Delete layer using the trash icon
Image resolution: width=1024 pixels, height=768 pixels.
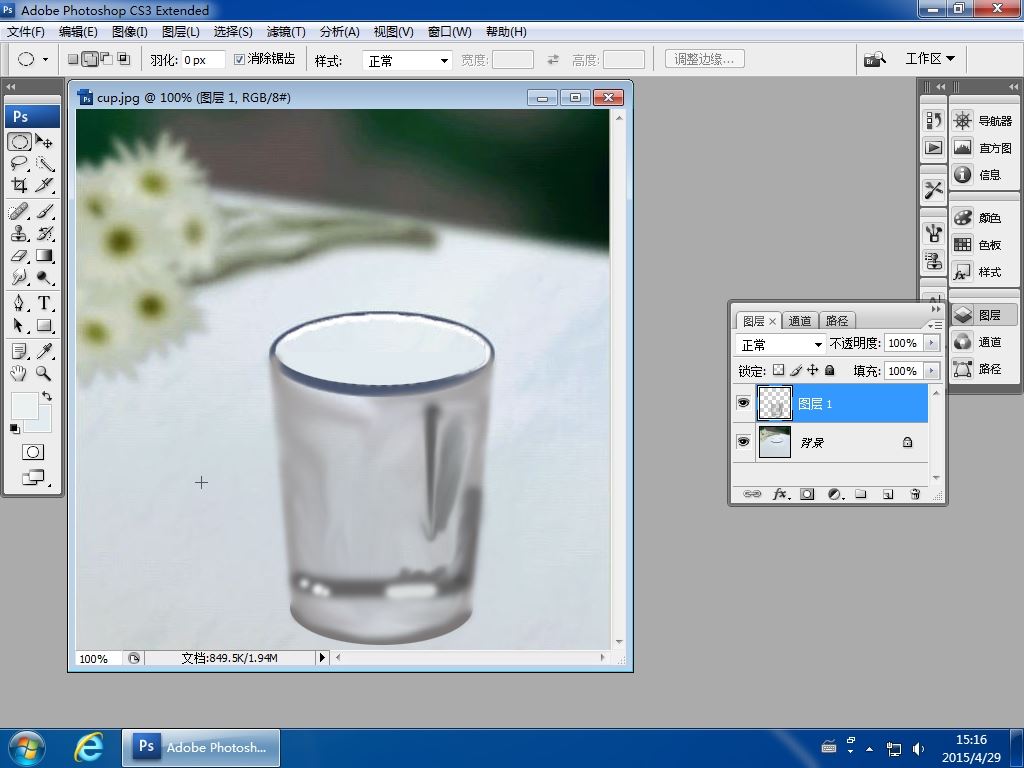914,494
